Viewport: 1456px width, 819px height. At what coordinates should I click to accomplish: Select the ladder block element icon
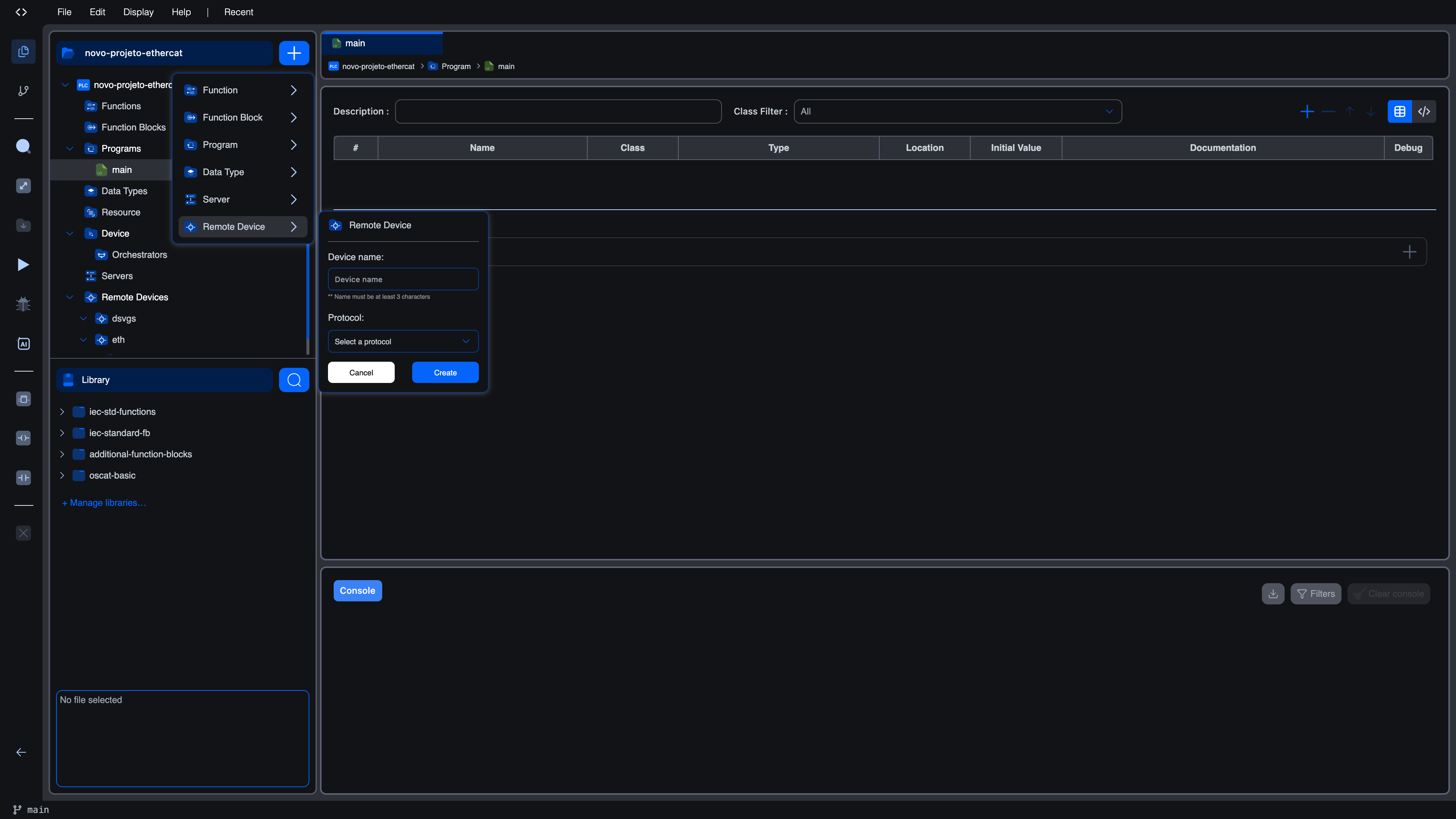point(23,399)
